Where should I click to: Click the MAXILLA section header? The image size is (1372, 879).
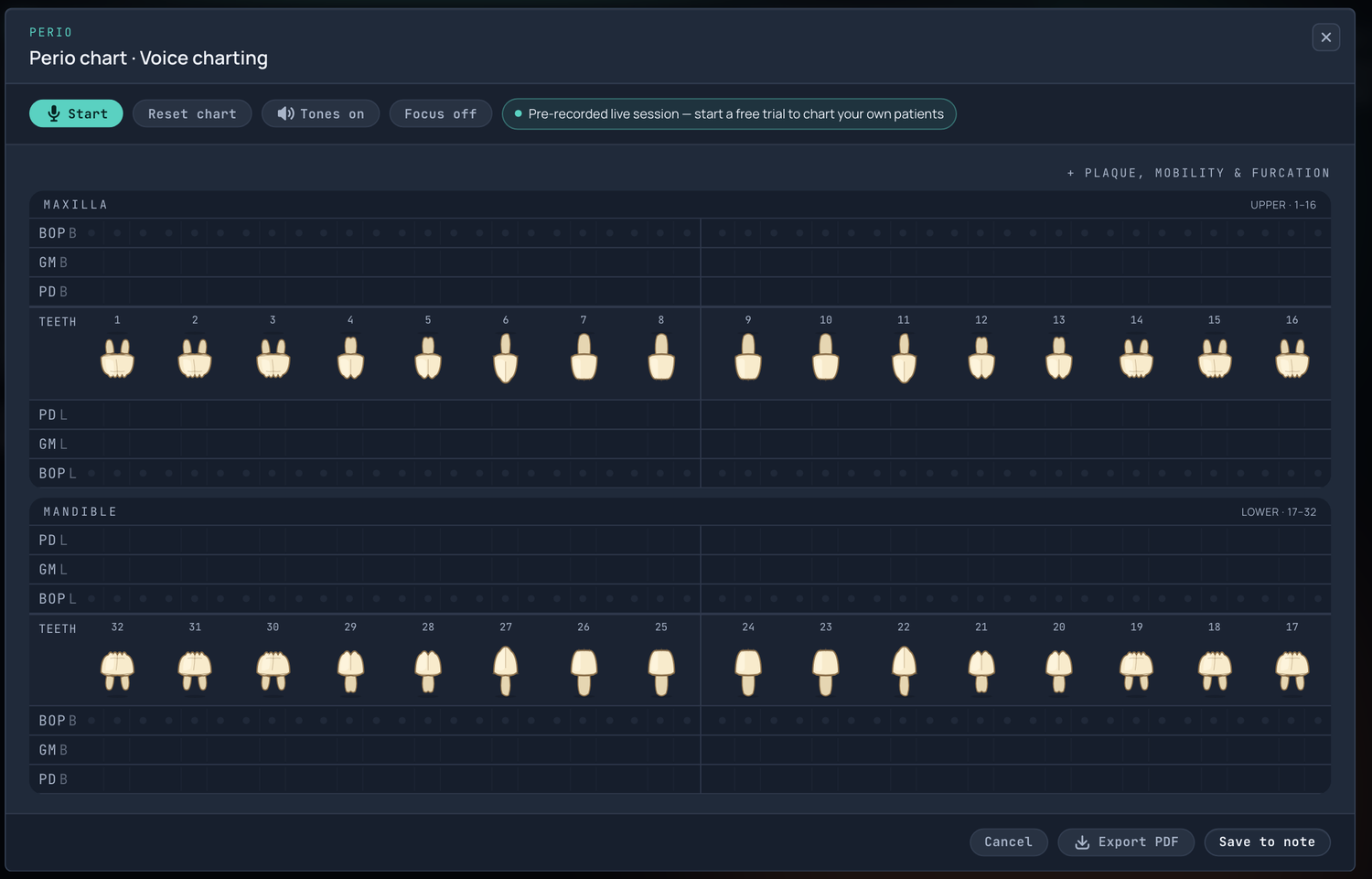point(75,205)
